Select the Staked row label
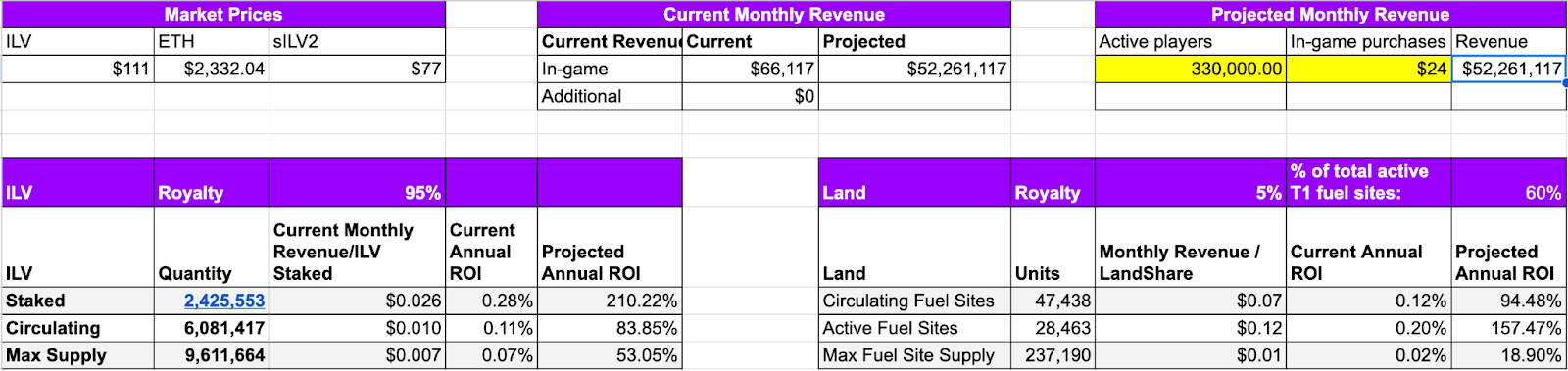Viewport: 1568px width, 371px height. coord(77,301)
